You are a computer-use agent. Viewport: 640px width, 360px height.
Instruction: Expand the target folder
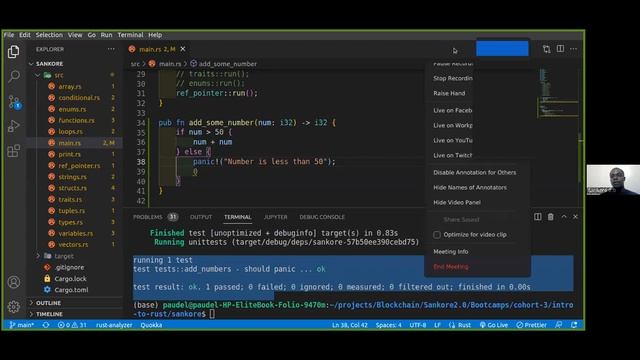(x=38, y=256)
